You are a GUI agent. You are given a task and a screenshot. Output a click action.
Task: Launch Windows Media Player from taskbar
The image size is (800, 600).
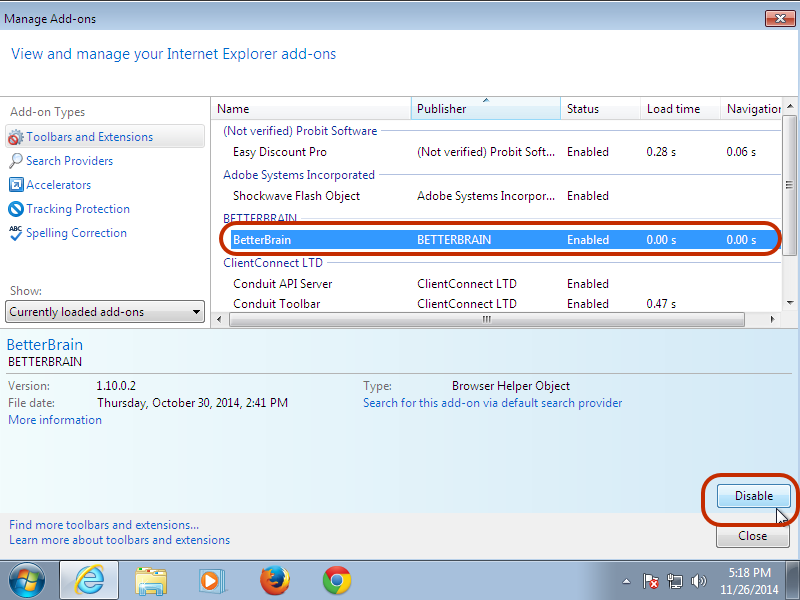pyautogui.click(x=212, y=581)
